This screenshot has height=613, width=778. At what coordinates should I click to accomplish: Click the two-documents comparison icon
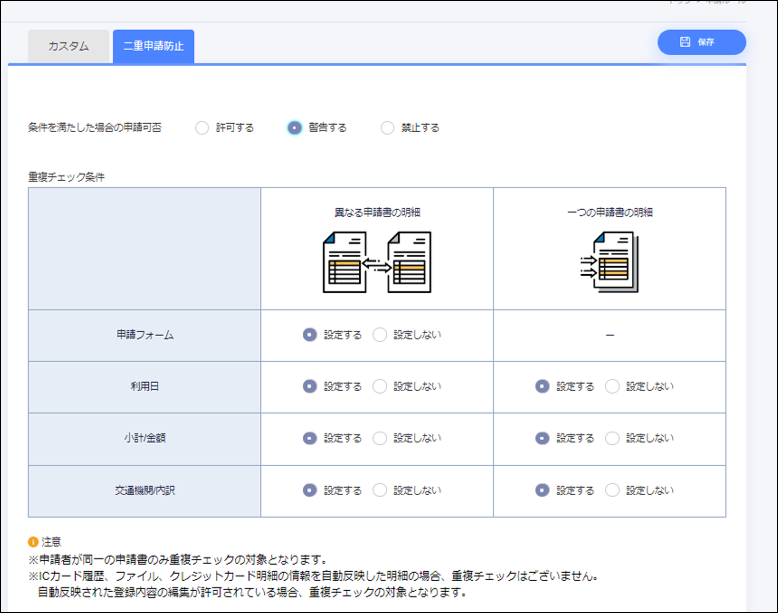377,262
